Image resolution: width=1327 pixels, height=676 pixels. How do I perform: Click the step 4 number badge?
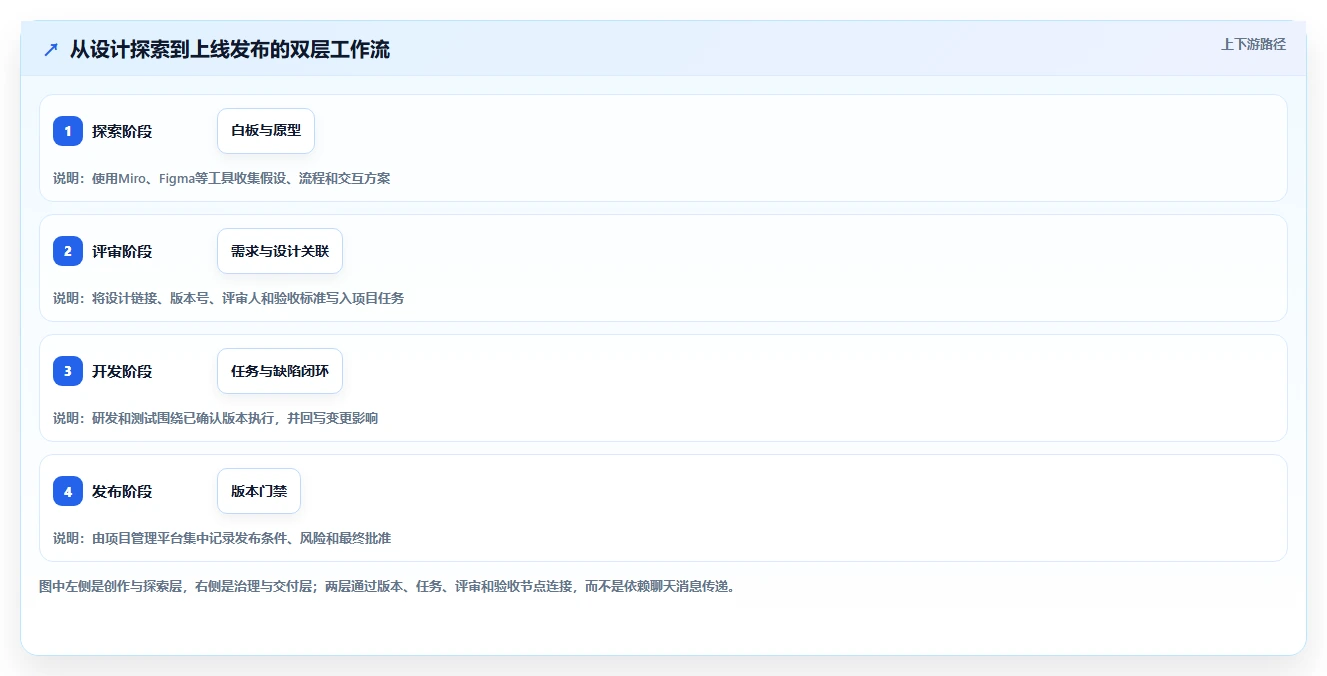coord(68,491)
